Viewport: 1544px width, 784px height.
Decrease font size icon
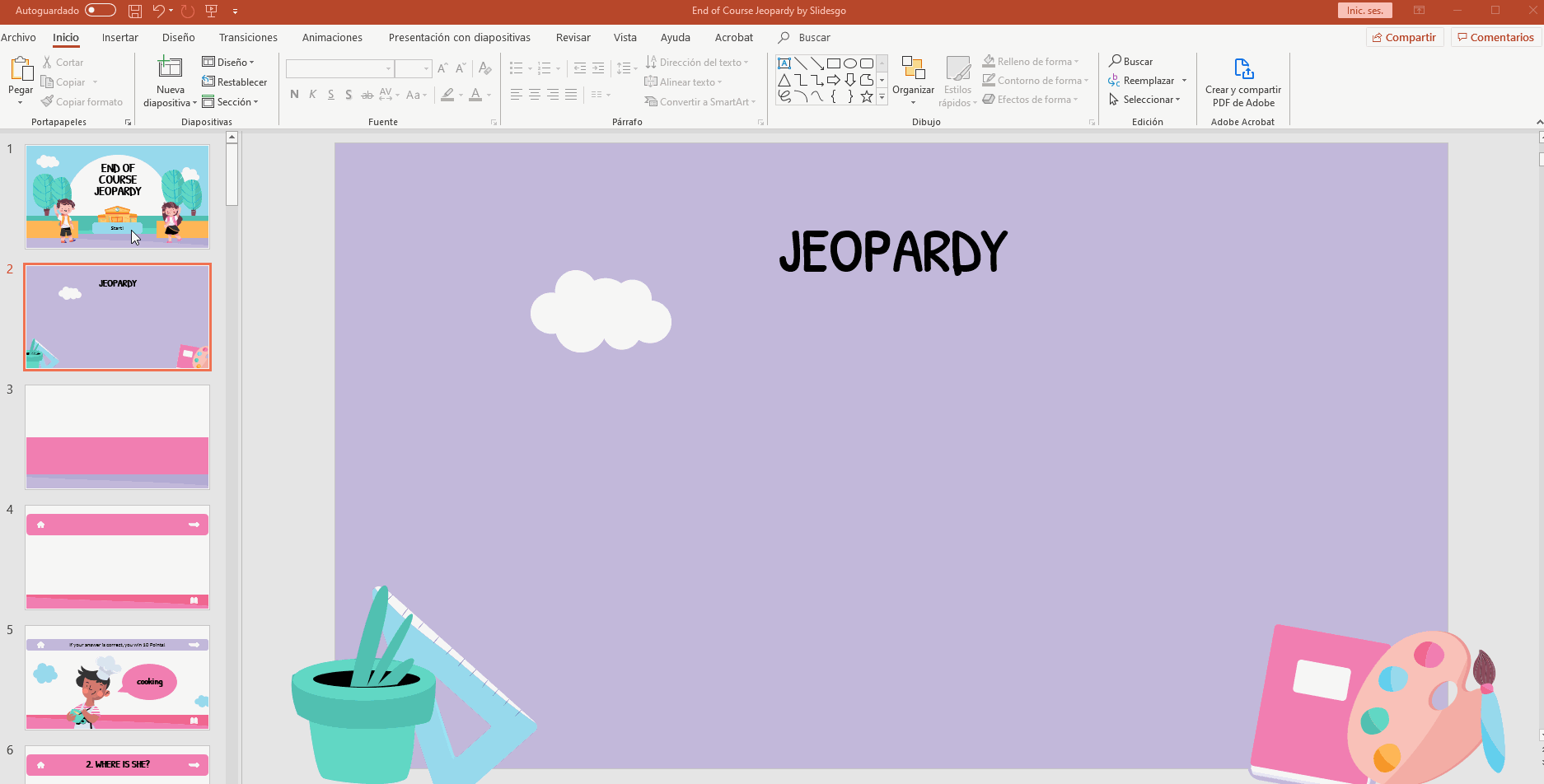(x=461, y=68)
